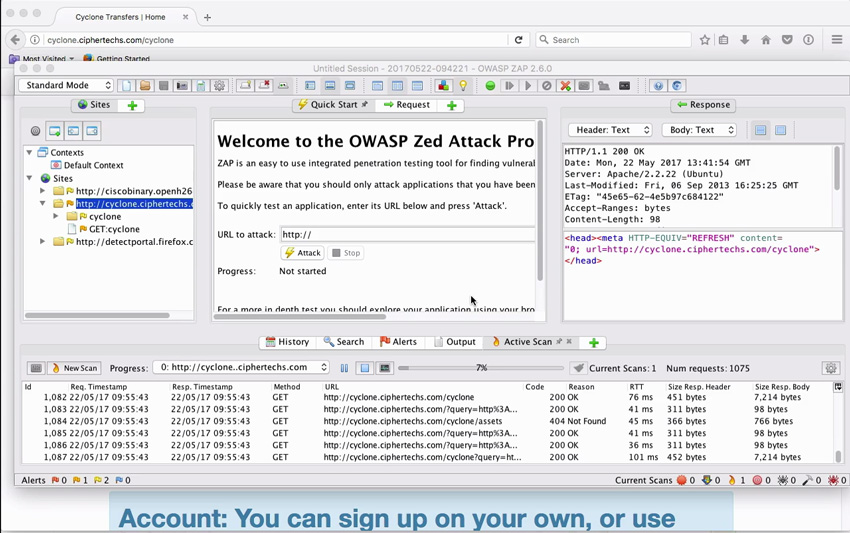Switch to the Quick Start tab

click(x=333, y=105)
